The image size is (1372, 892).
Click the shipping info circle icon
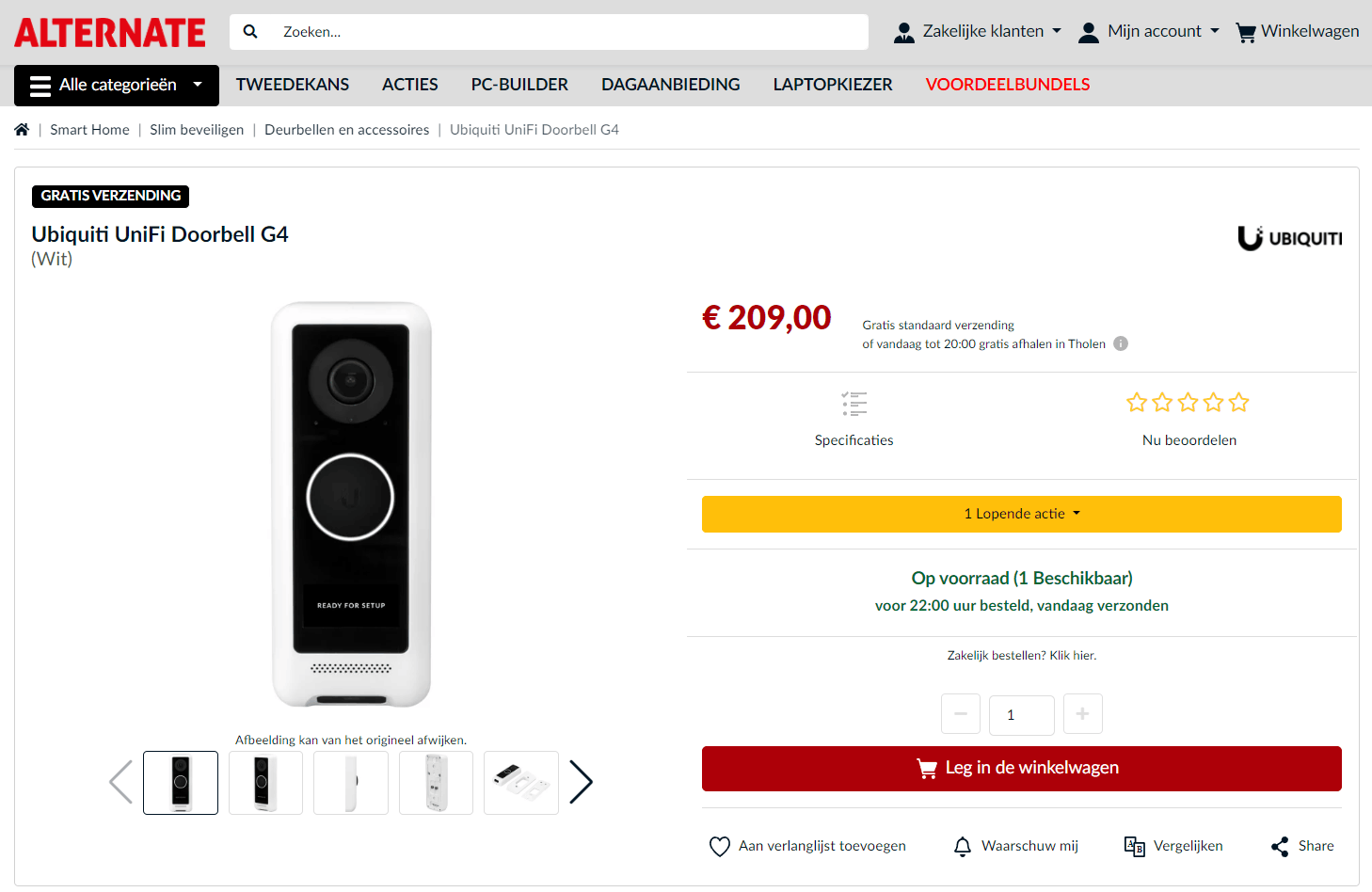(x=1120, y=343)
